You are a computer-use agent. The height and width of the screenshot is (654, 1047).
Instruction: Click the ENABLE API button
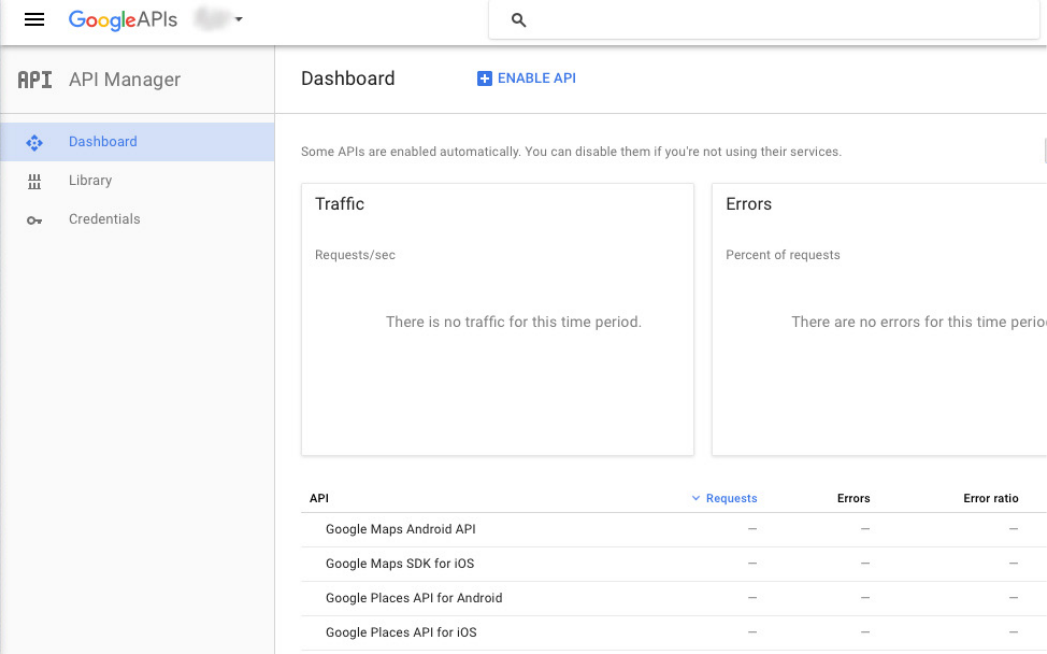click(x=526, y=78)
